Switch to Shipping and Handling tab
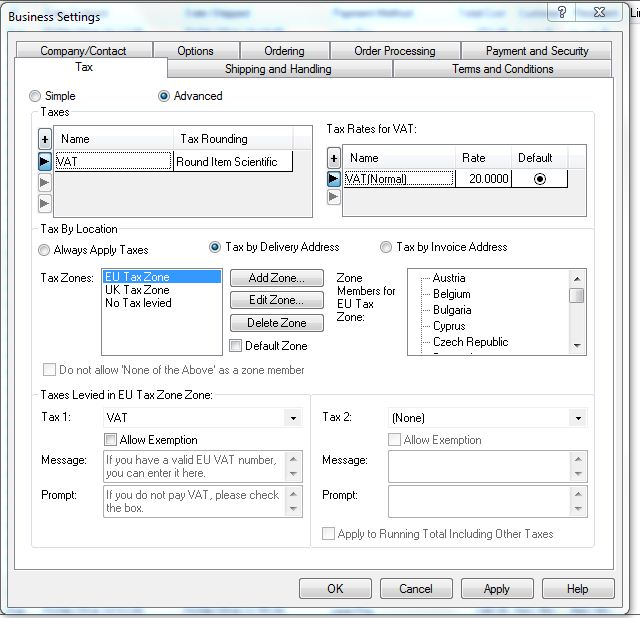Screen dimensions: 640x618 tap(279, 69)
